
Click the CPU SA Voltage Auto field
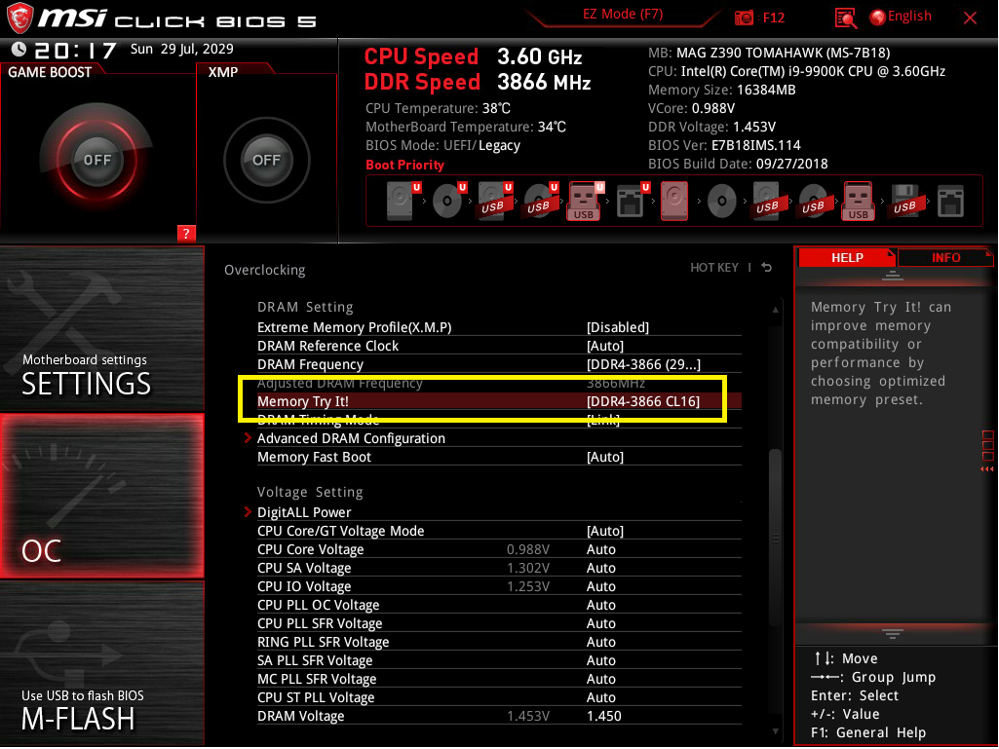point(601,567)
